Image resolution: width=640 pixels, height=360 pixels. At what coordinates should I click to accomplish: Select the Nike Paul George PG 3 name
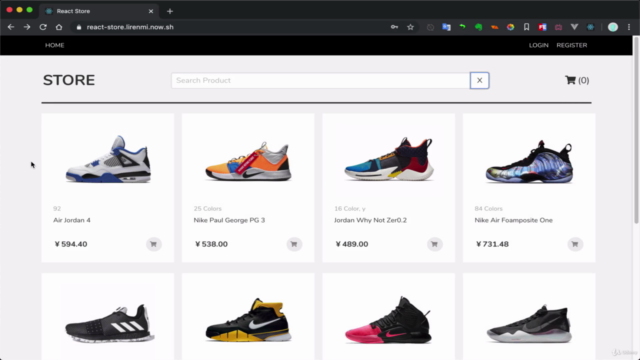[229, 220]
